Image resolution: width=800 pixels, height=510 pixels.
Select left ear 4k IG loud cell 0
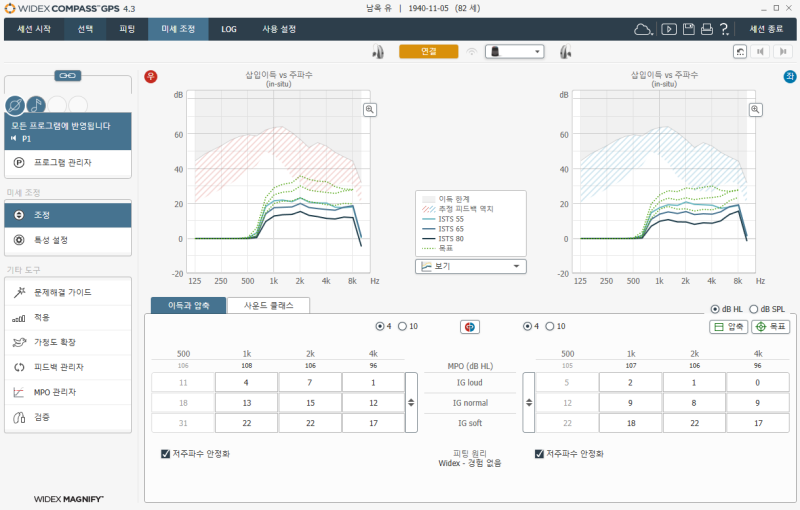click(758, 382)
